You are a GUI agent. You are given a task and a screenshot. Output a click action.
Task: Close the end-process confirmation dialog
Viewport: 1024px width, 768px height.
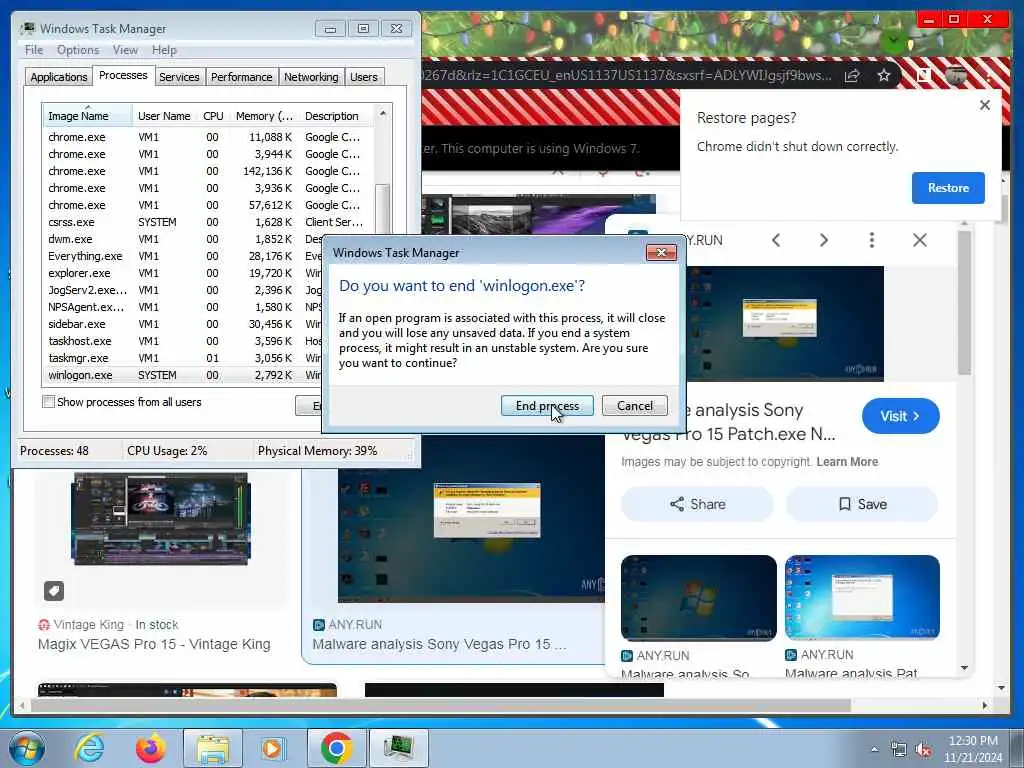661,253
